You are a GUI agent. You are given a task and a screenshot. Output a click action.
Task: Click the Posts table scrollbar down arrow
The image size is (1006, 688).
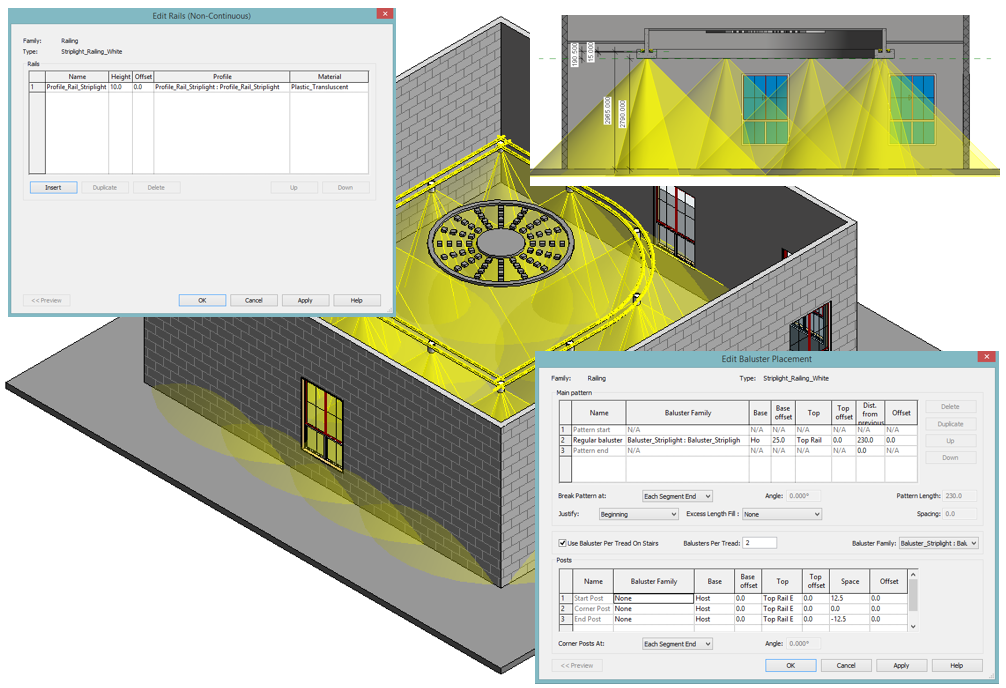[x=913, y=626]
